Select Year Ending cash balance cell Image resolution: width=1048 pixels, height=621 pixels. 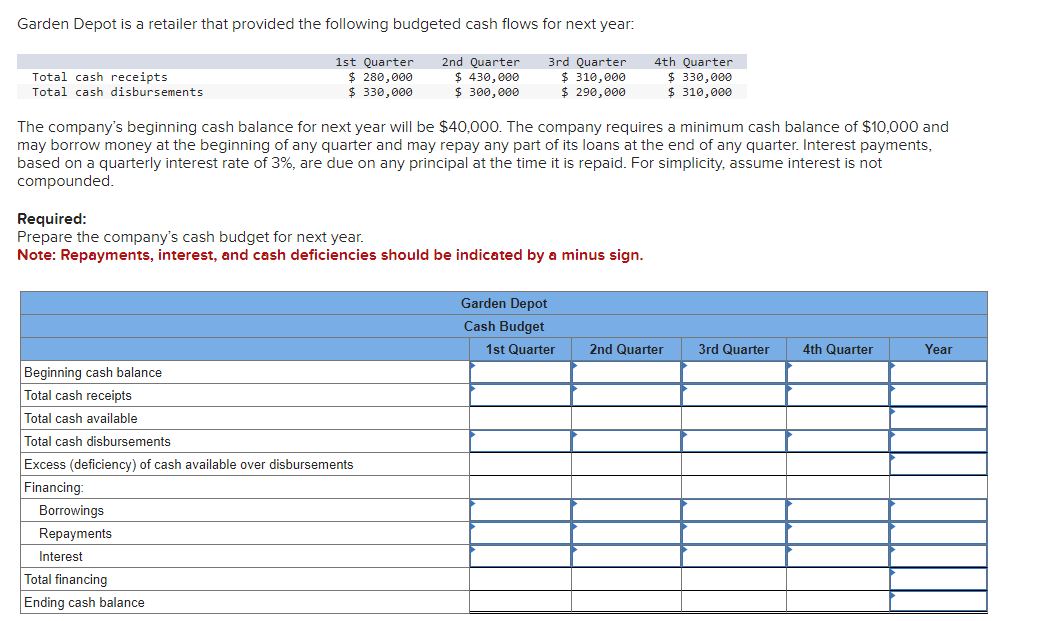click(938, 602)
